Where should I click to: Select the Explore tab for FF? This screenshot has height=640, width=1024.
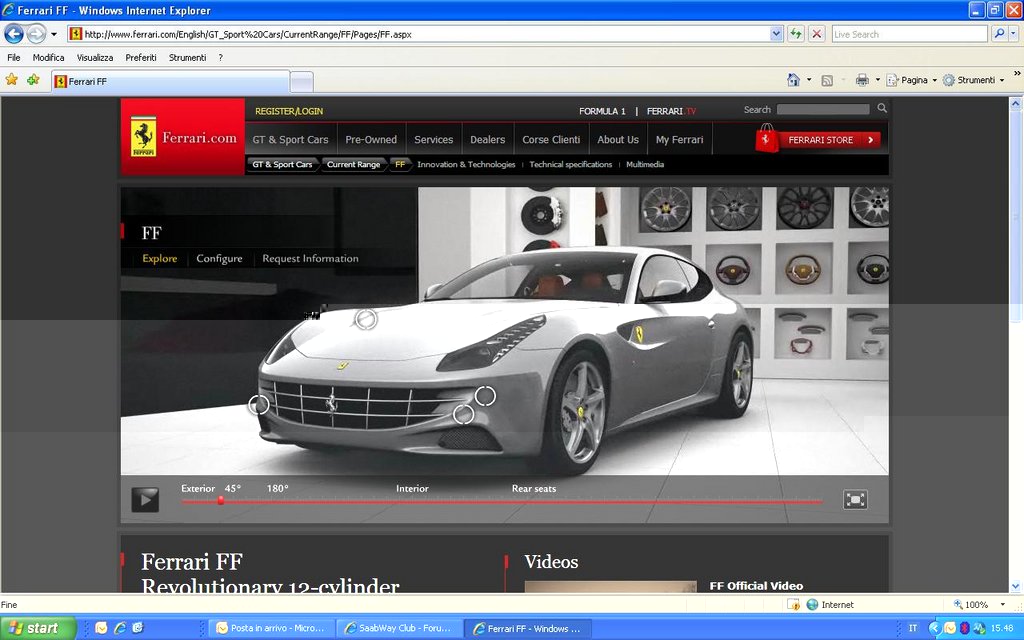(160, 259)
